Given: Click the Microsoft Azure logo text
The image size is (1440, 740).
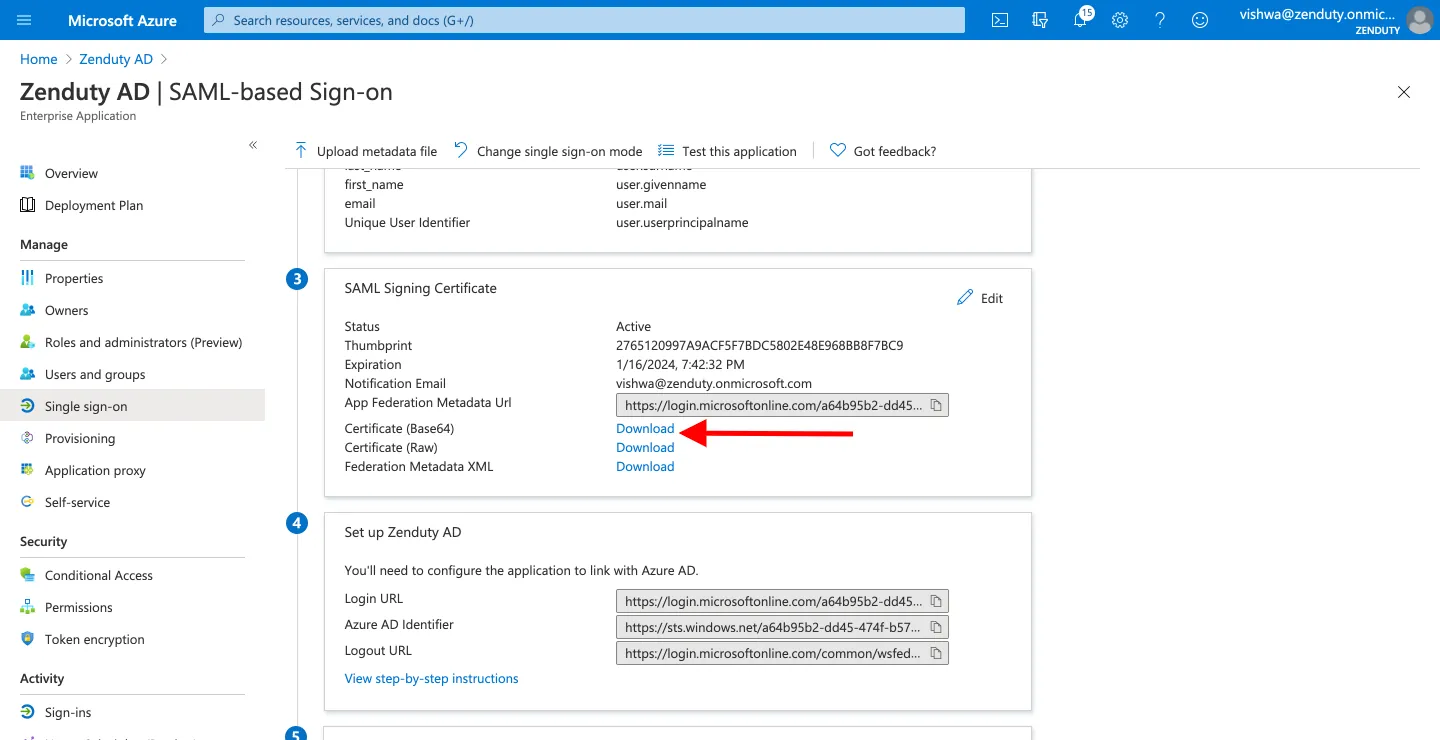Looking at the screenshot, I should pos(122,20).
